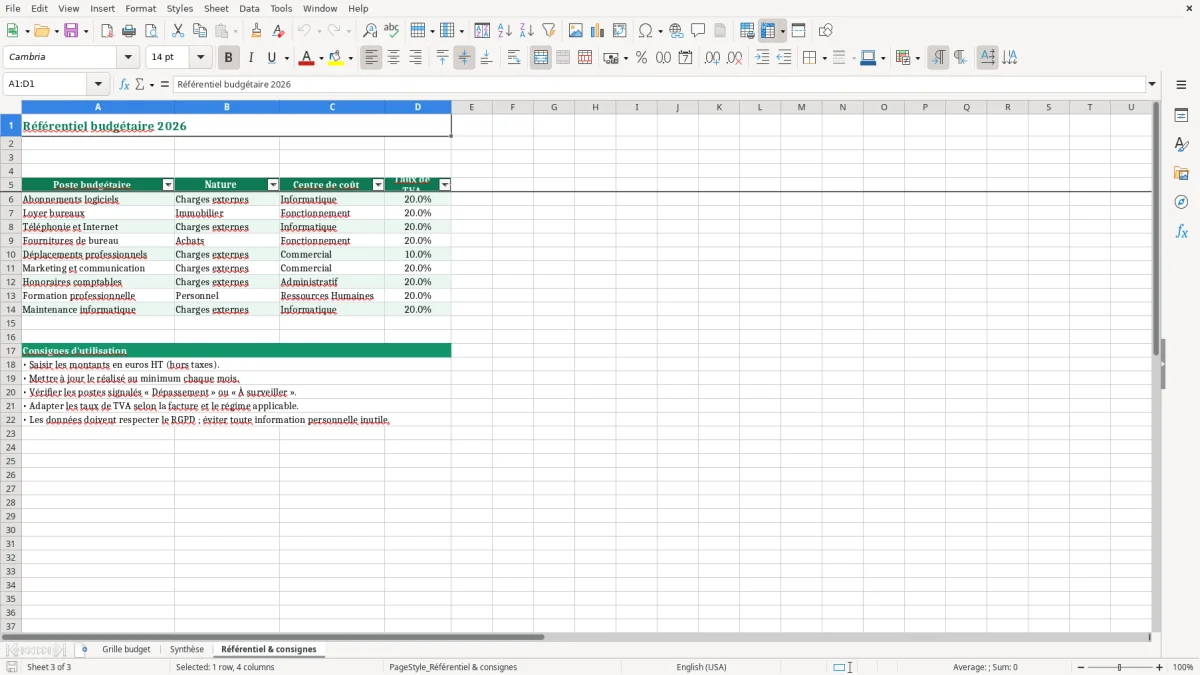
Task: Select the Clone Formatting paintbrush
Action: click(257, 31)
